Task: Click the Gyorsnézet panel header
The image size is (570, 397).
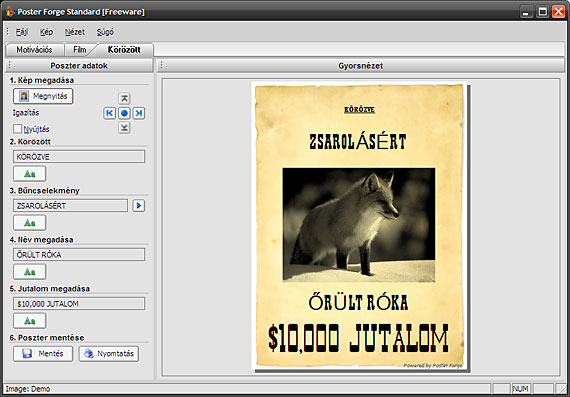Action: pyautogui.click(x=361, y=66)
